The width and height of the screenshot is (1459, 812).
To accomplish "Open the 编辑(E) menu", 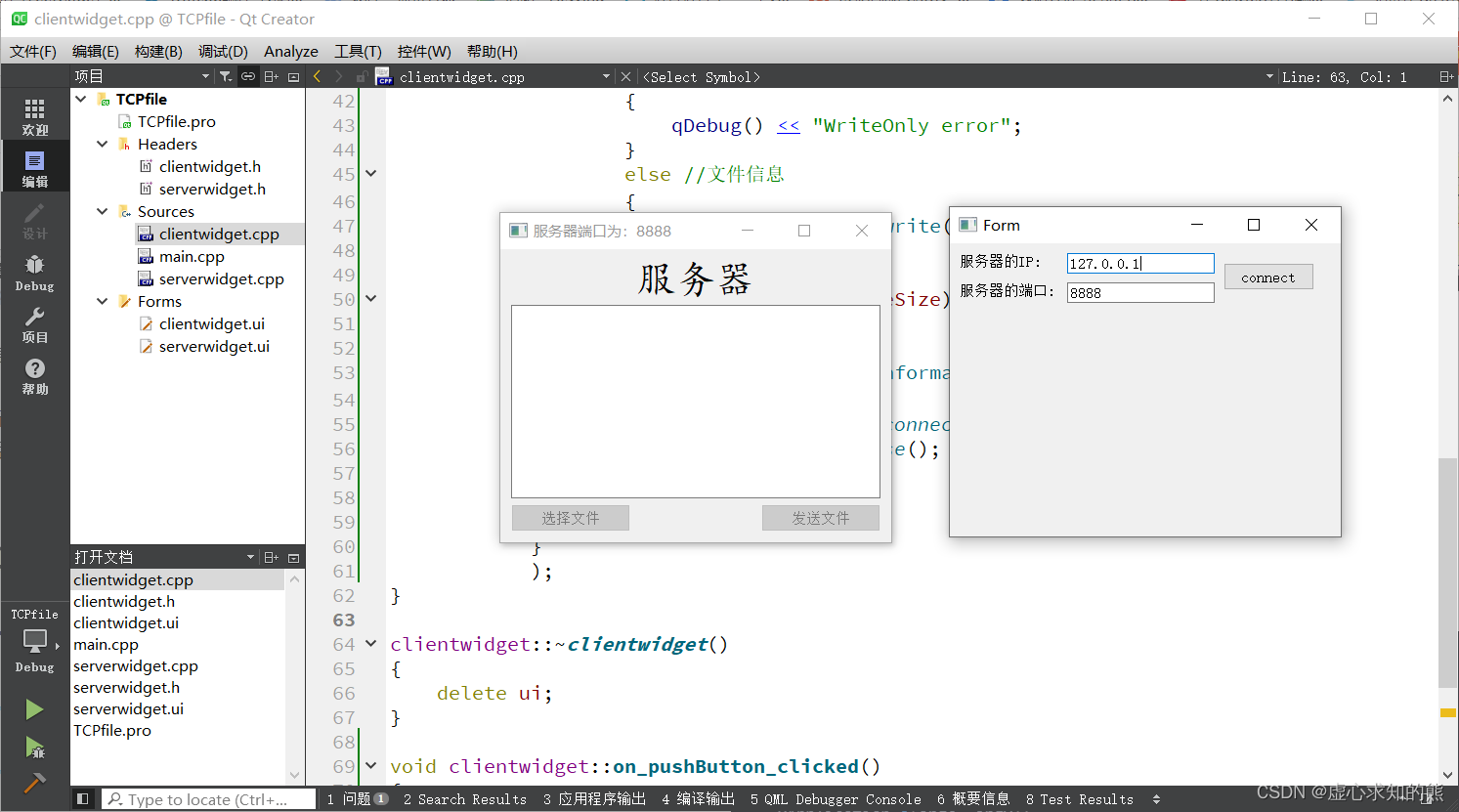I will [x=96, y=51].
